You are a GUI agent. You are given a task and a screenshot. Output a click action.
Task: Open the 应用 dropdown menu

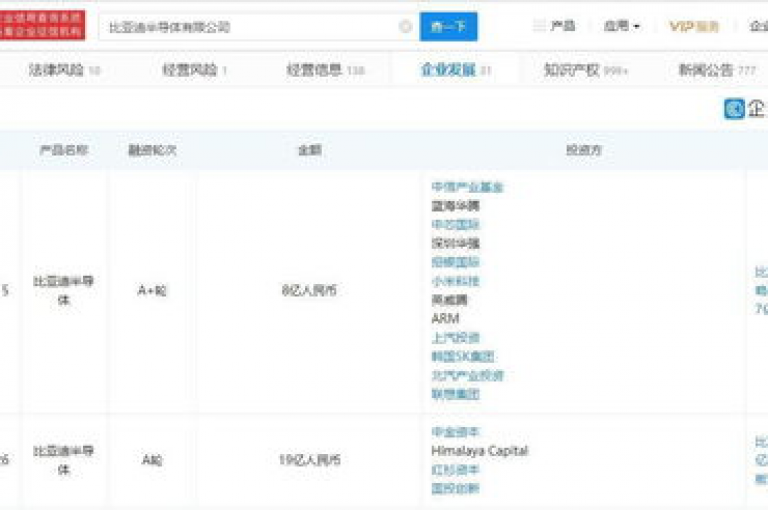(x=622, y=26)
